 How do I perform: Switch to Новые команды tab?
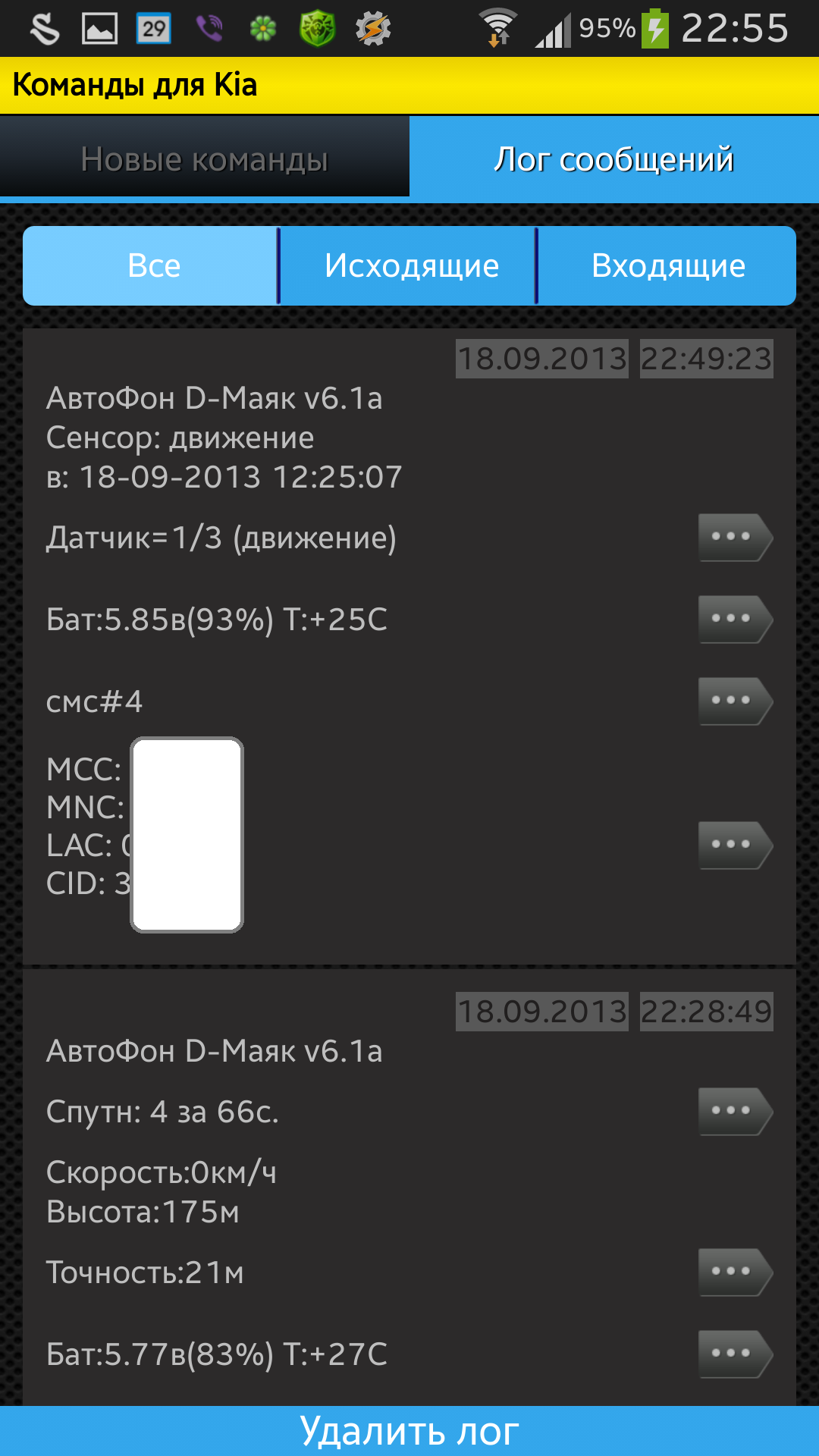[205, 159]
